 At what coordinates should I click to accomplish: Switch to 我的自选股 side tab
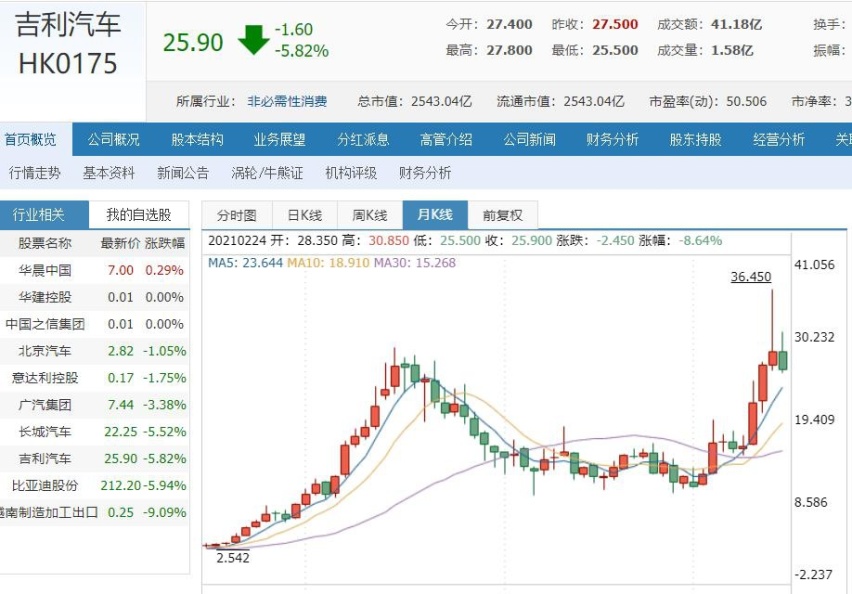139,215
